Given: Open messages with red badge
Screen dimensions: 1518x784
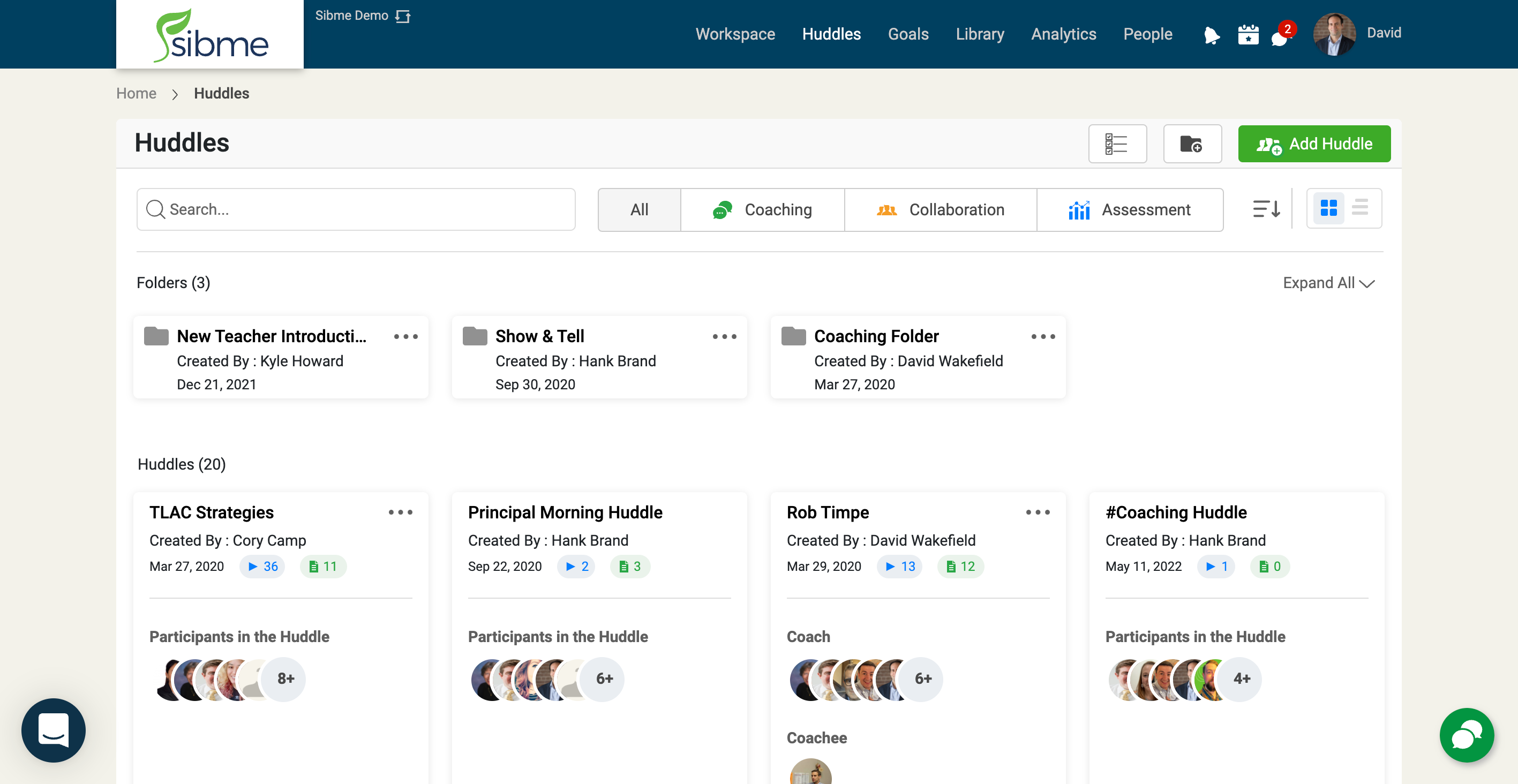Looking at the screenshot, I should point(1280,36).
